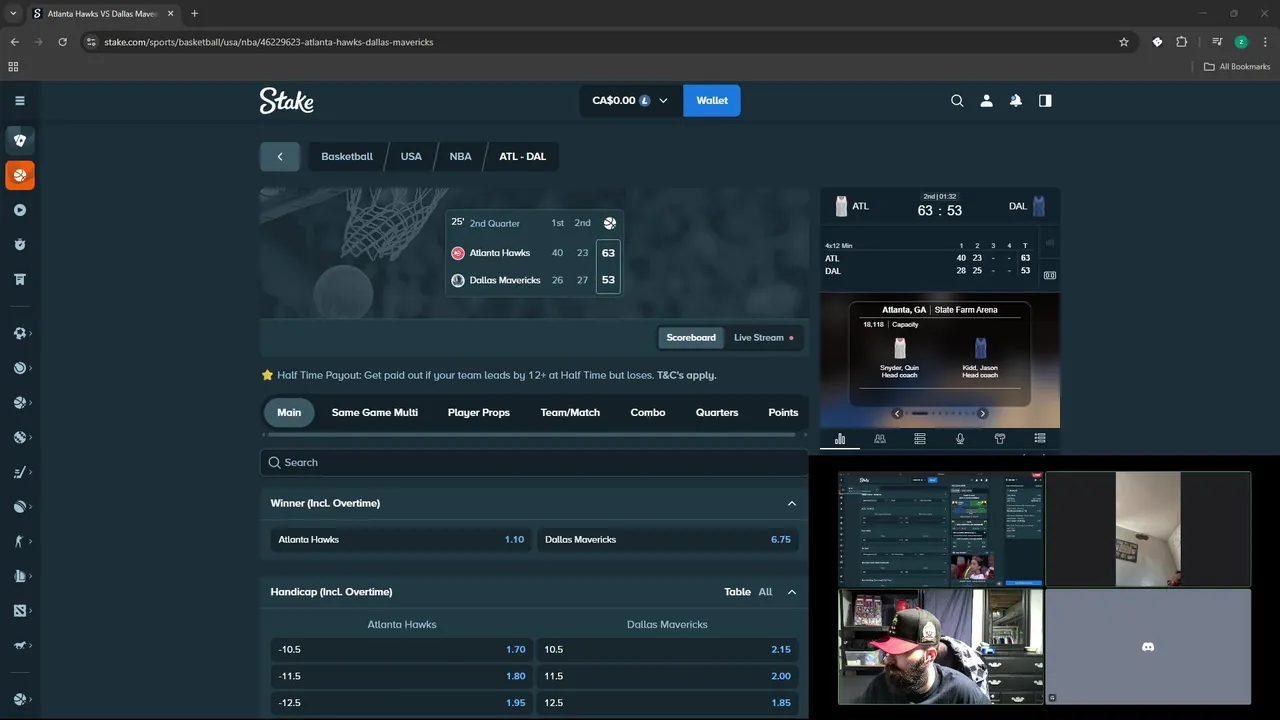Image resolution: width=1280 pixels, height=720 pixels.
Task: Select Mavericks 11.5 handicap at 2.00
Action: 668,676
